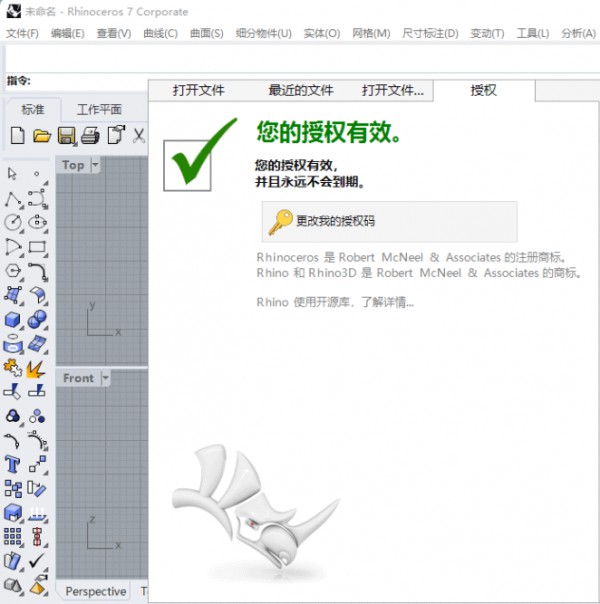
Task: Click the clipboard document properties icon
Action: coord(116,135)
